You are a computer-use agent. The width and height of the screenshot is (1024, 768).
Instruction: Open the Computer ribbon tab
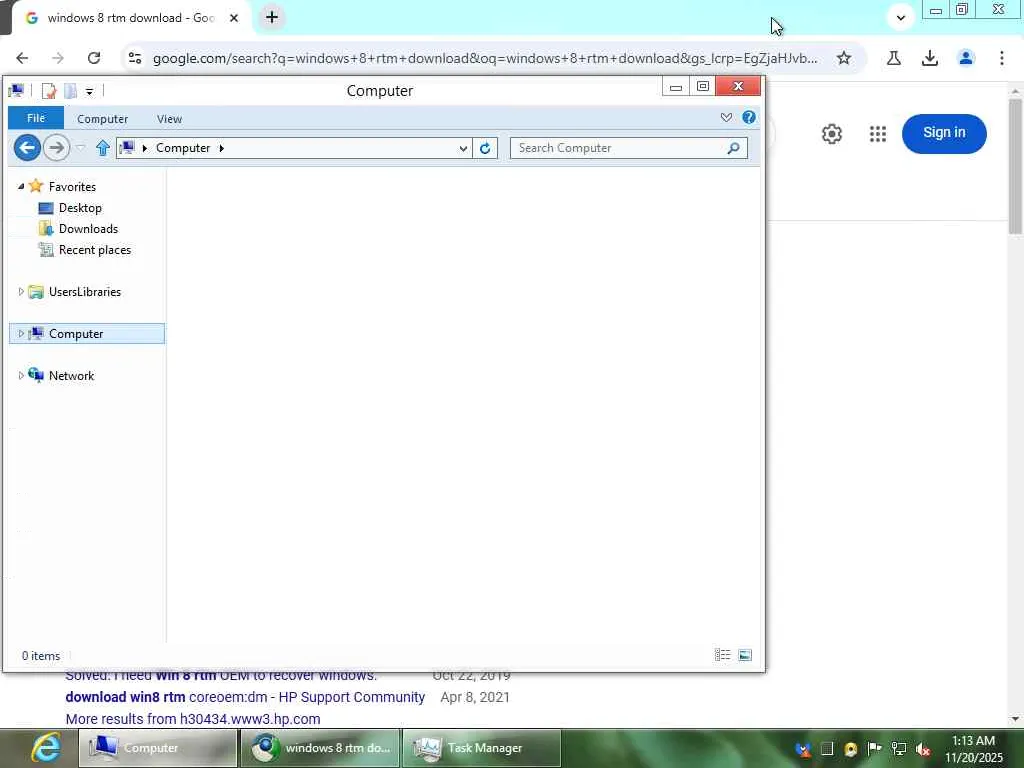coord(103,119)
